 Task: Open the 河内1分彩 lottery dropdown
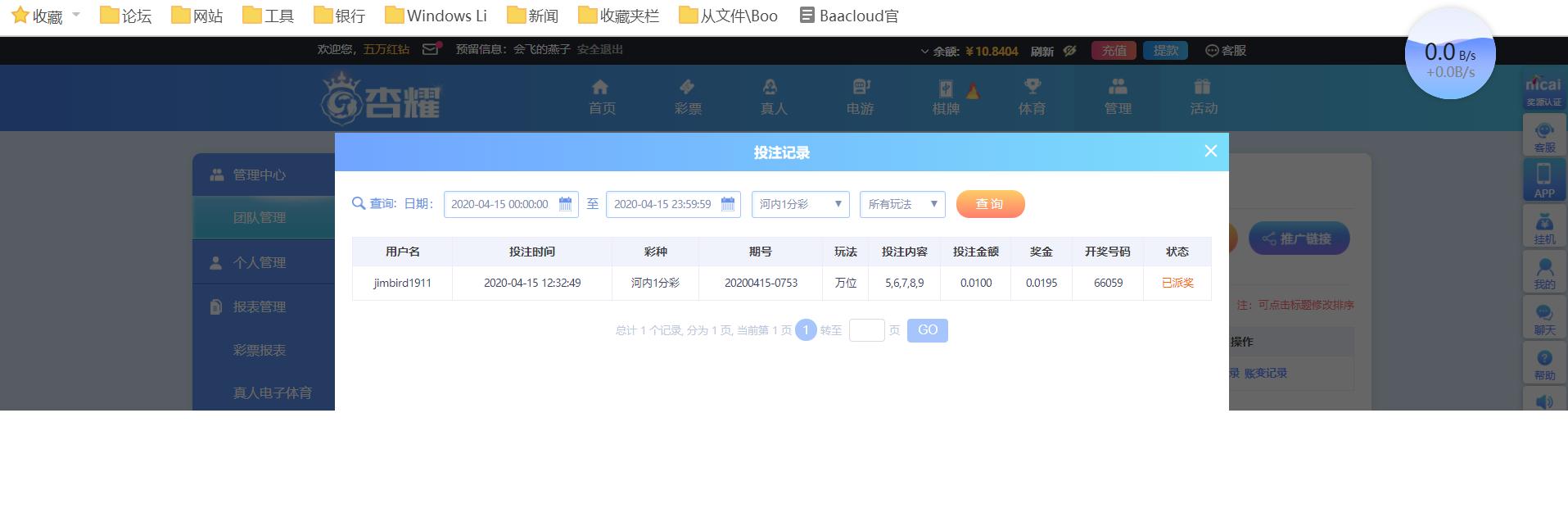tap(801, 204)
